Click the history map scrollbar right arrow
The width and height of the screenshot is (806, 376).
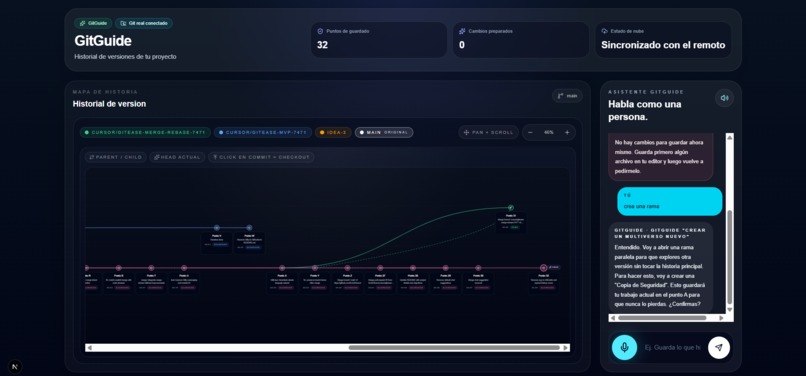click(566, 348)
